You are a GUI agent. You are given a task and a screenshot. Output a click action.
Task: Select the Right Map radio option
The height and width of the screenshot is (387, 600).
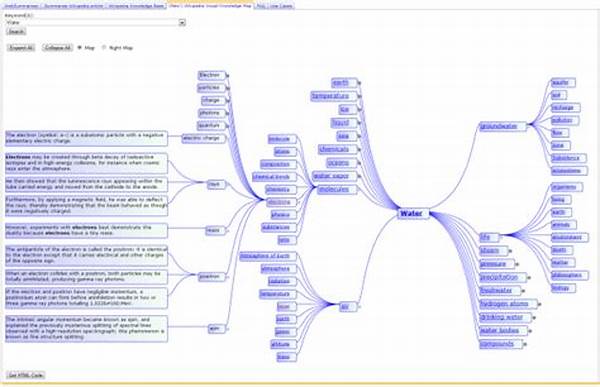click(104, 48)
